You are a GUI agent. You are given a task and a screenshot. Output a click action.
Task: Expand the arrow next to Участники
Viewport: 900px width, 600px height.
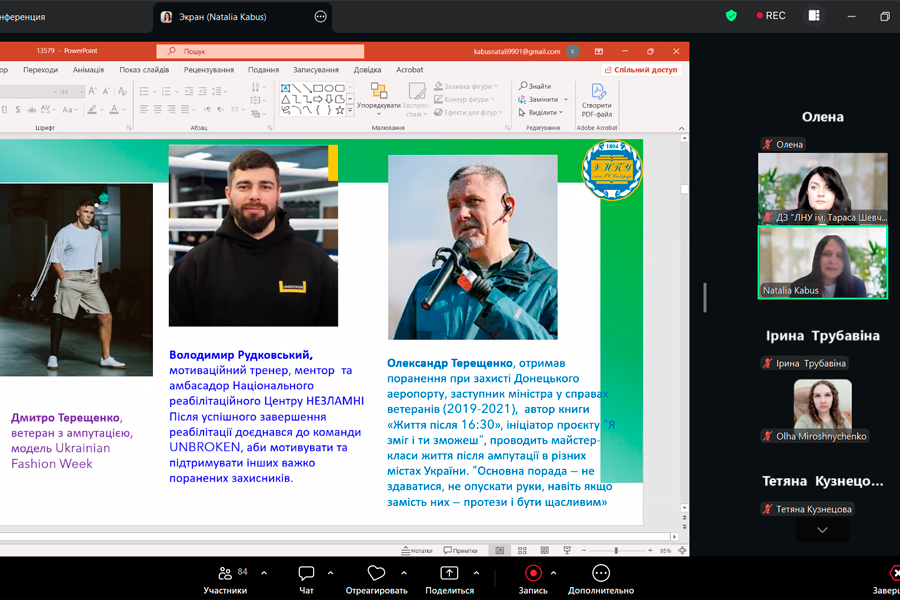pos(264,573)
